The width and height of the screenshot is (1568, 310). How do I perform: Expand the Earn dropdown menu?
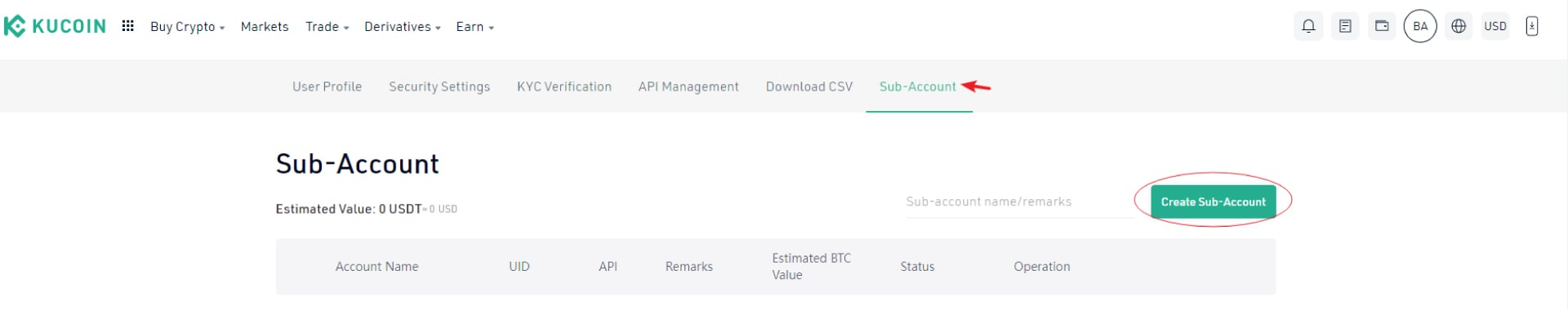pos(474,27)
